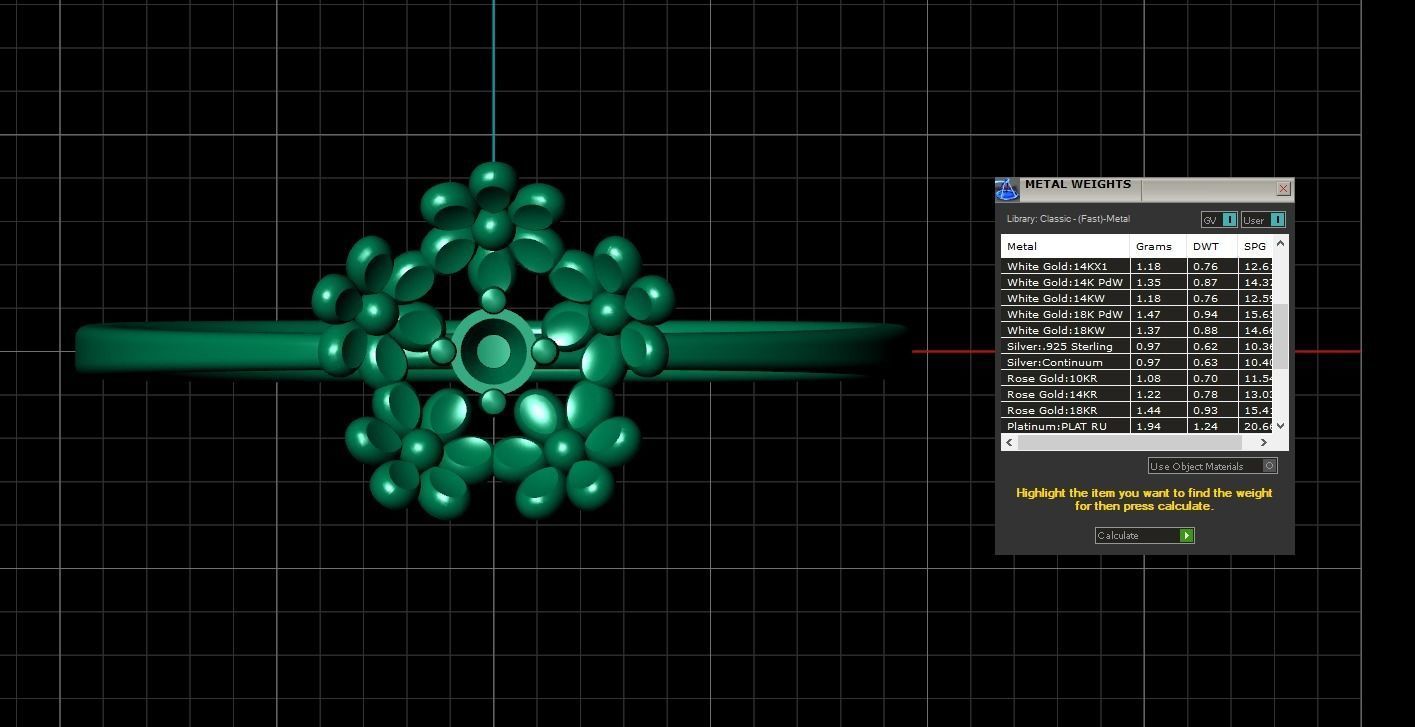The image size is (1415, 727).
Task: Click the SPG column header
Action: point(1256,246)
